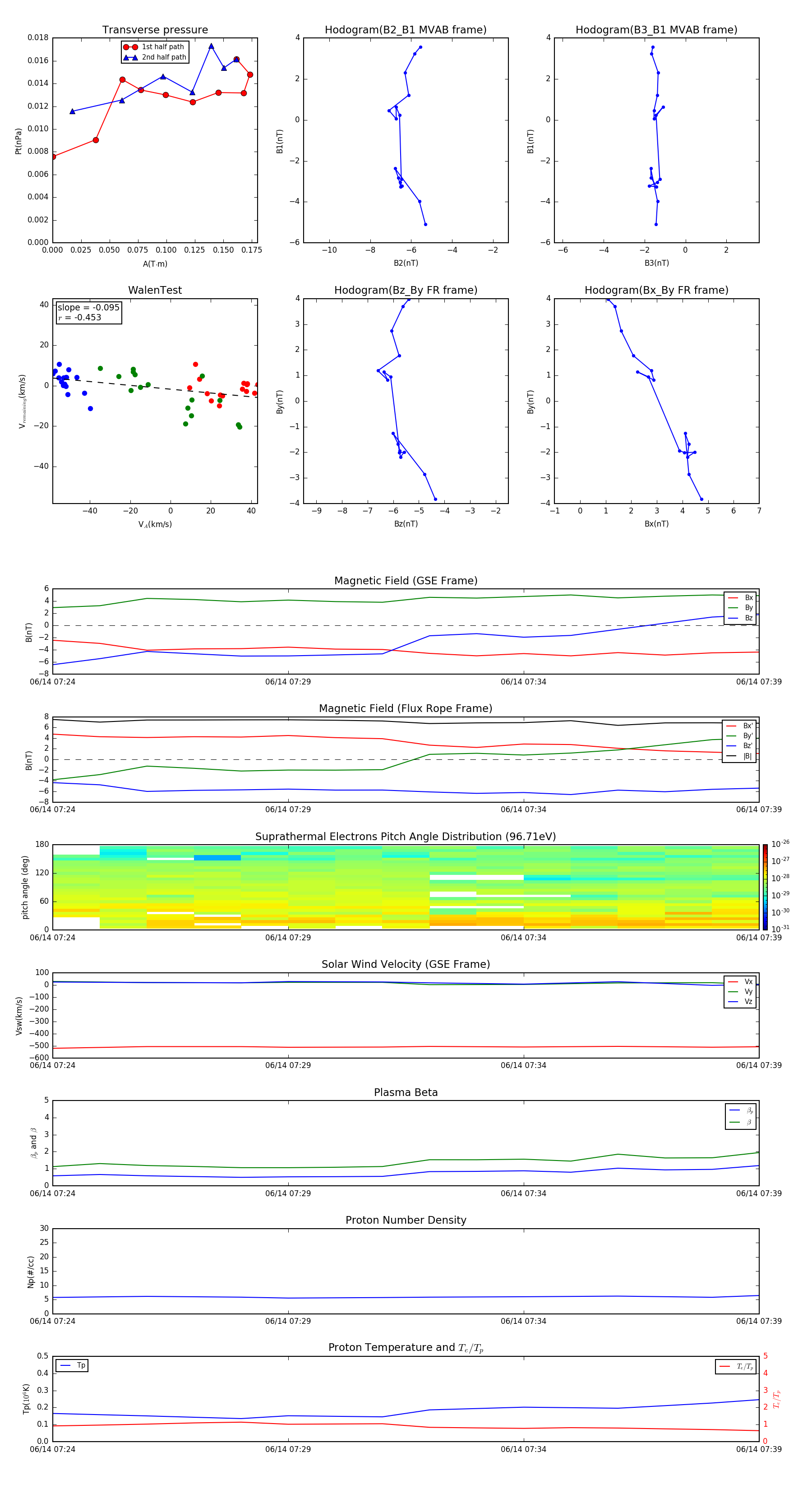Screen dimensions: 812x1489
Task: Click the "Hodogram(Bx_By FR frame)" title
Action: [x=656, y=290]
